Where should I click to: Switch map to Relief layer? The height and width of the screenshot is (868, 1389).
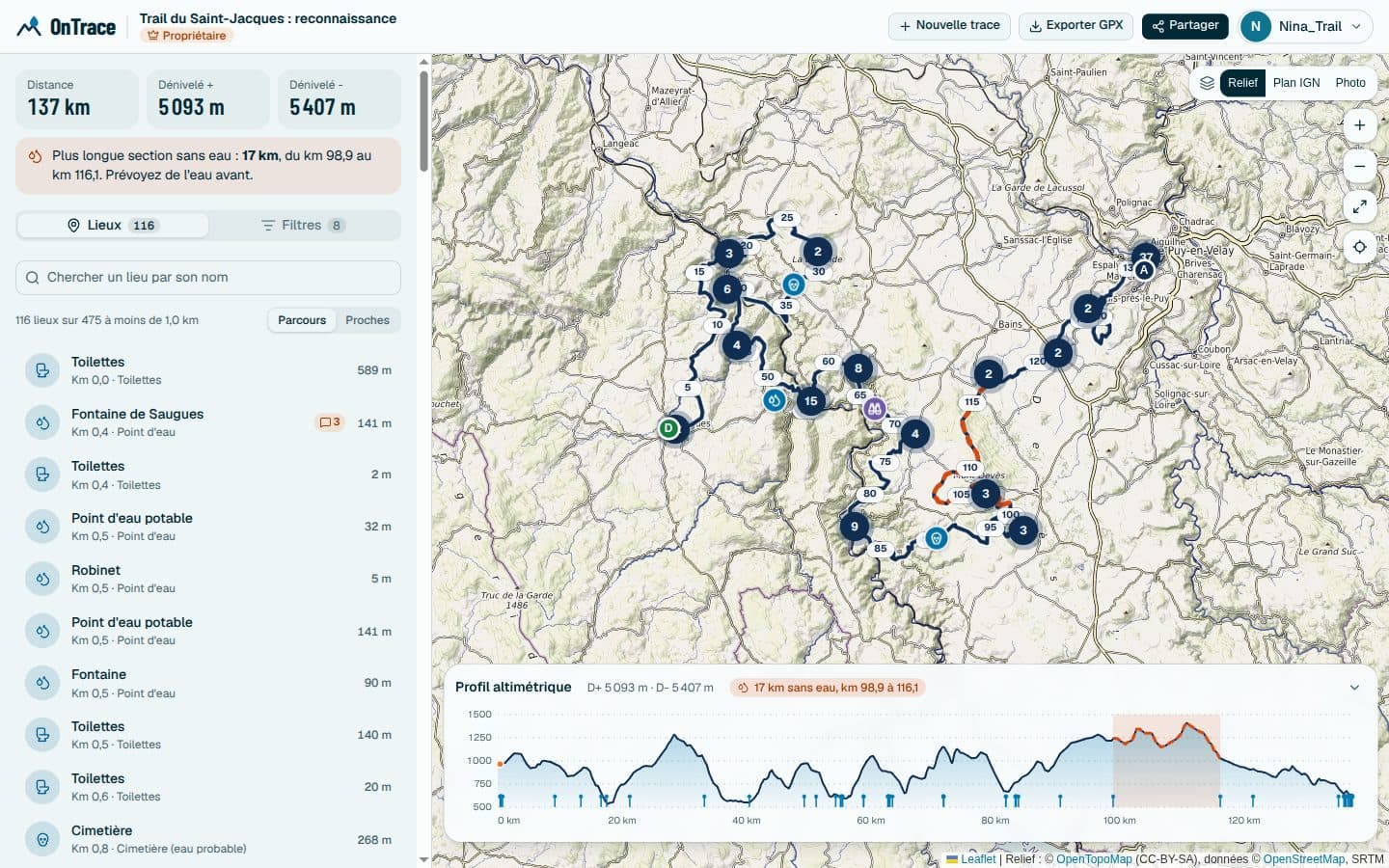(1242, 83)
